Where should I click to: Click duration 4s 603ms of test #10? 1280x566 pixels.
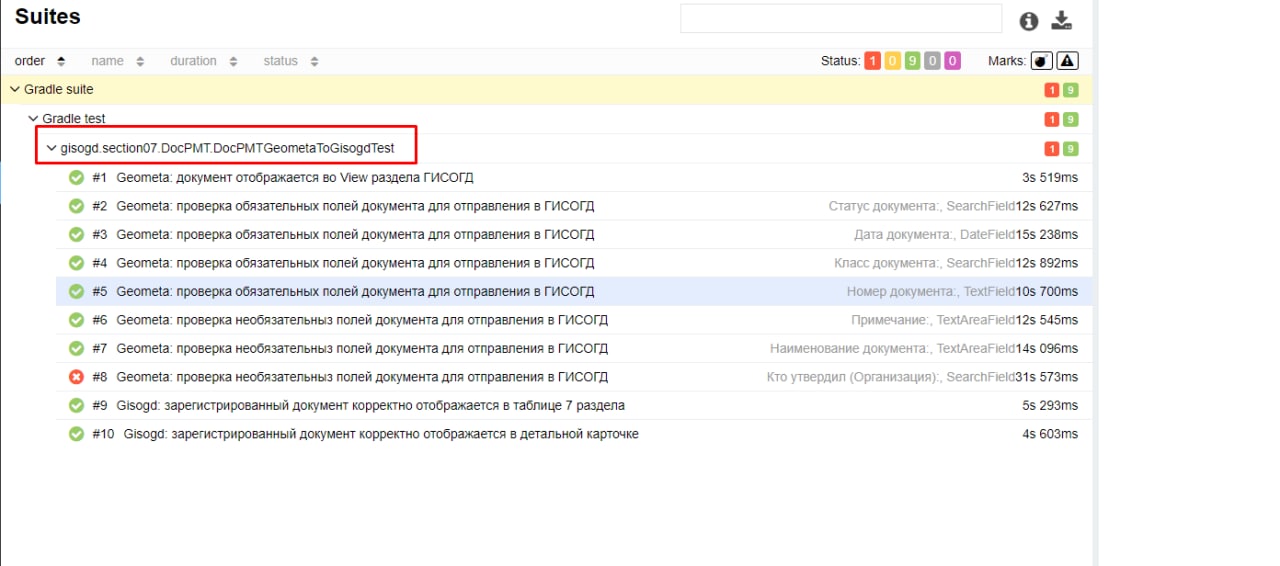click(1050, 434)
